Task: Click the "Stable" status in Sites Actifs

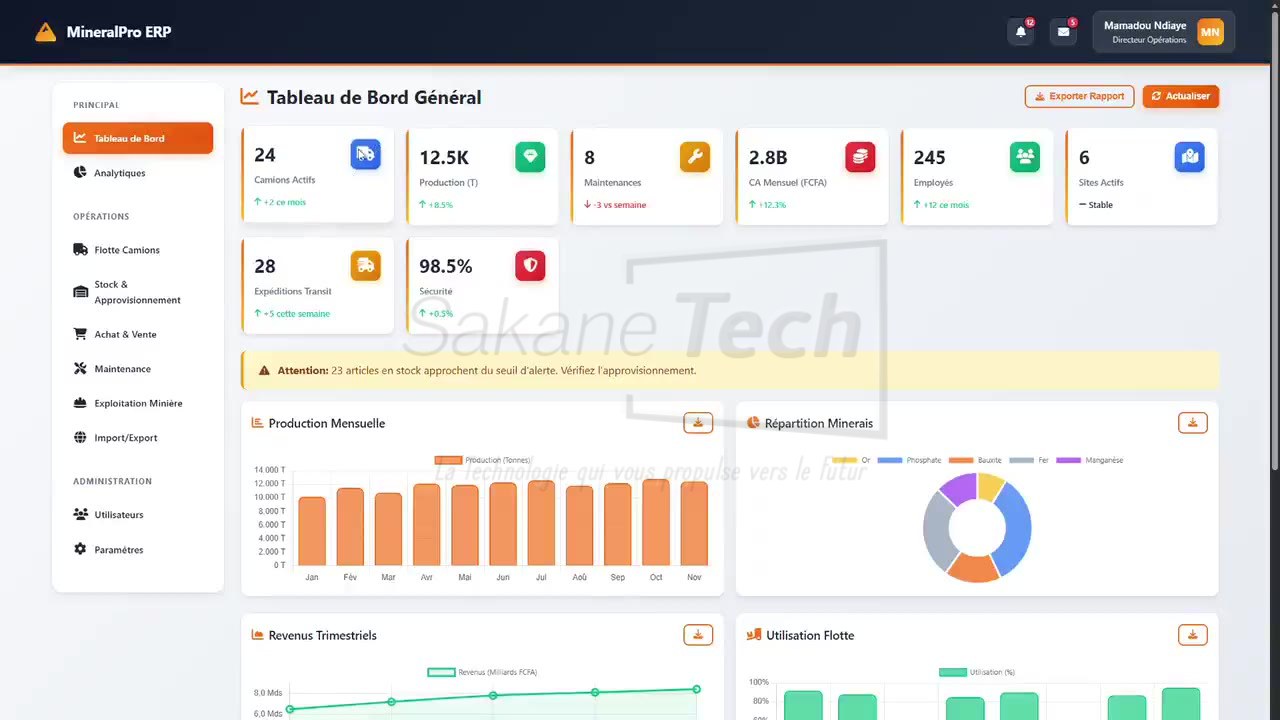Action: [1096, 205]
